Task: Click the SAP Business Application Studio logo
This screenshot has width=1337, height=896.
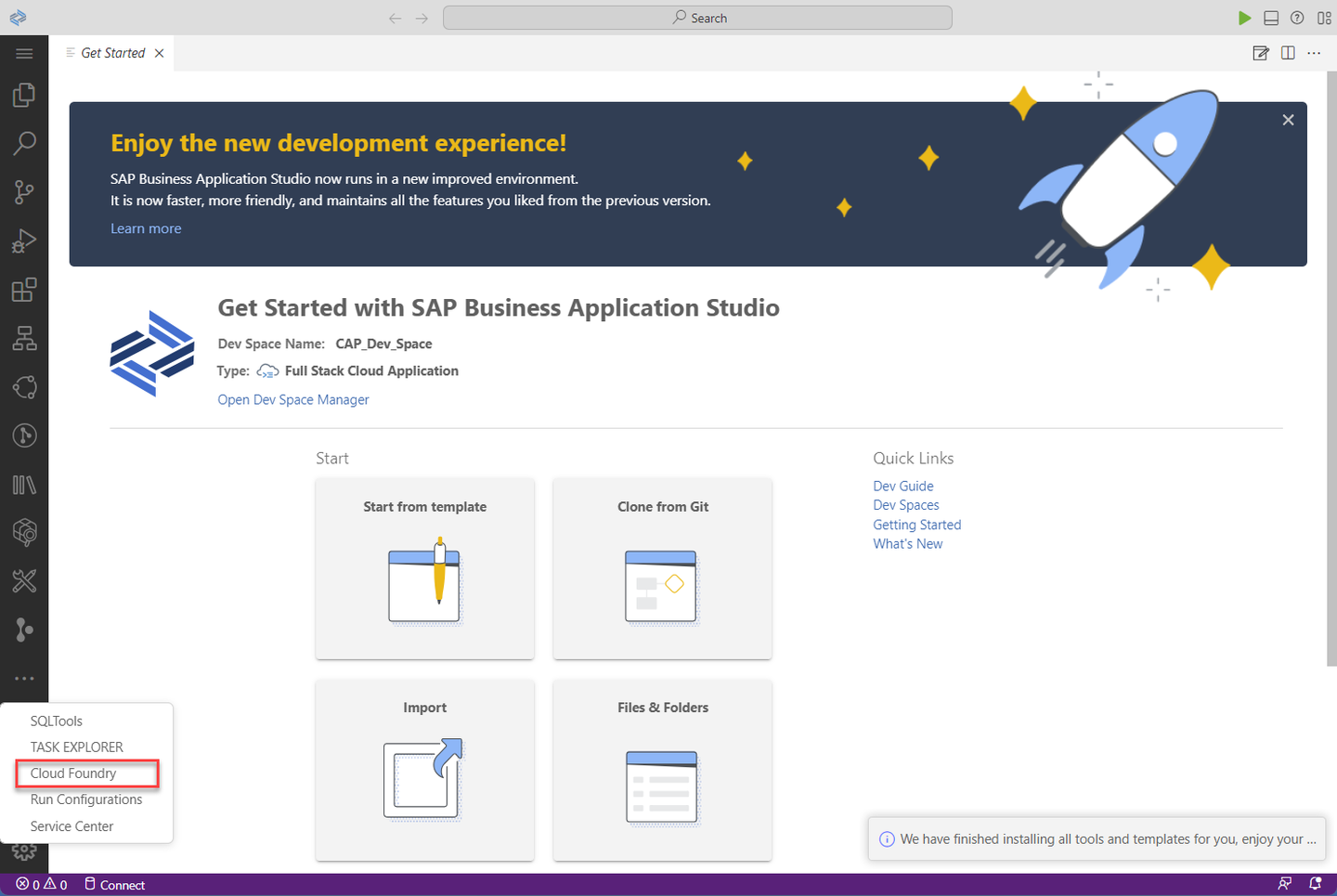Action: click(152, 354)
